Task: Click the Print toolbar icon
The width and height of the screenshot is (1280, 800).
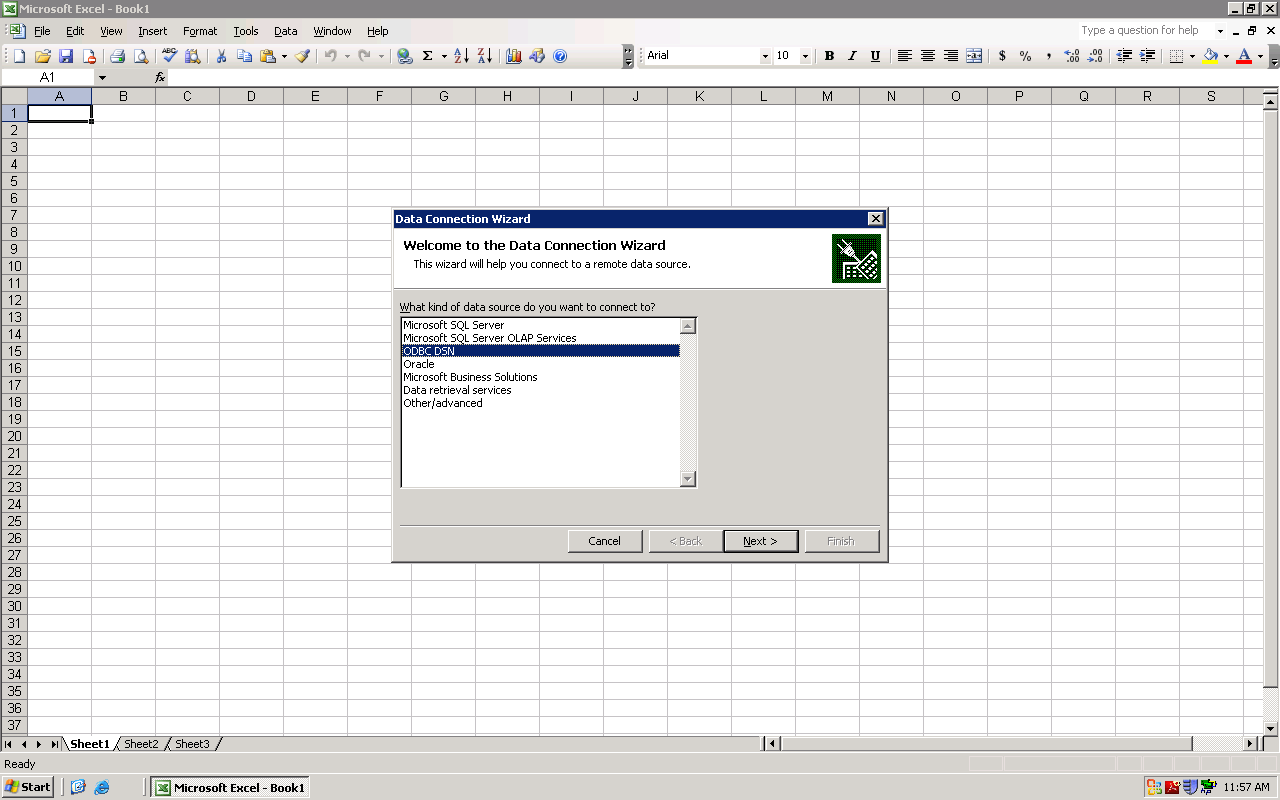Action: pos(117,56)
